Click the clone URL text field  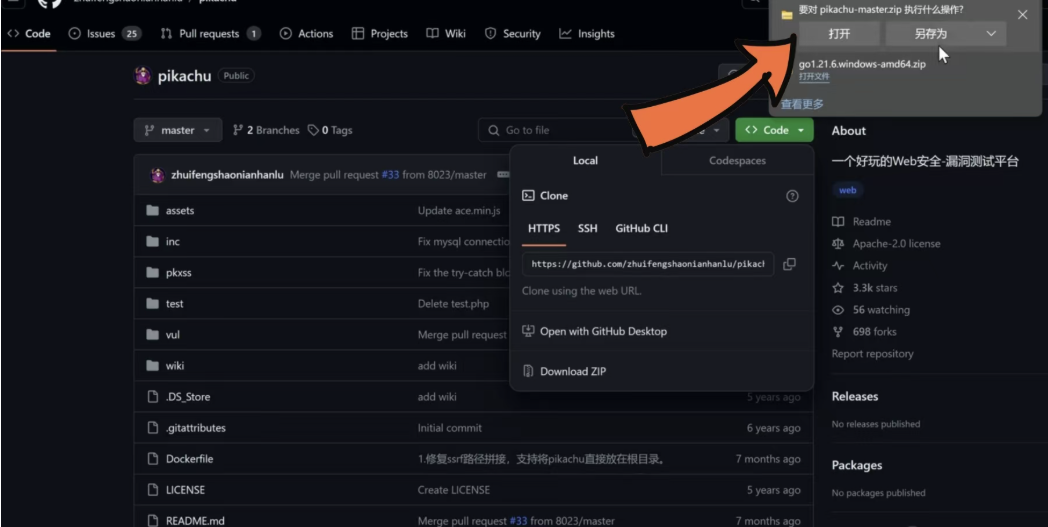648,264
